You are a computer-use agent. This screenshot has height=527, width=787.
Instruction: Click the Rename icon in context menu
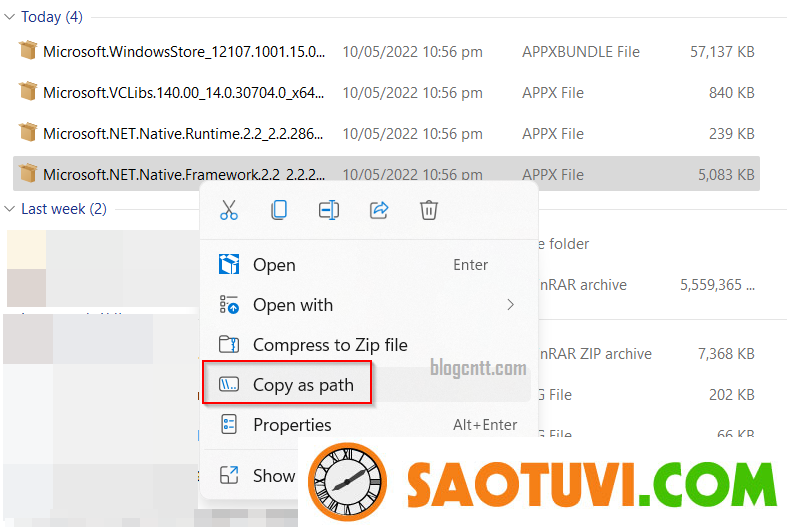click(x=329, y=210)
